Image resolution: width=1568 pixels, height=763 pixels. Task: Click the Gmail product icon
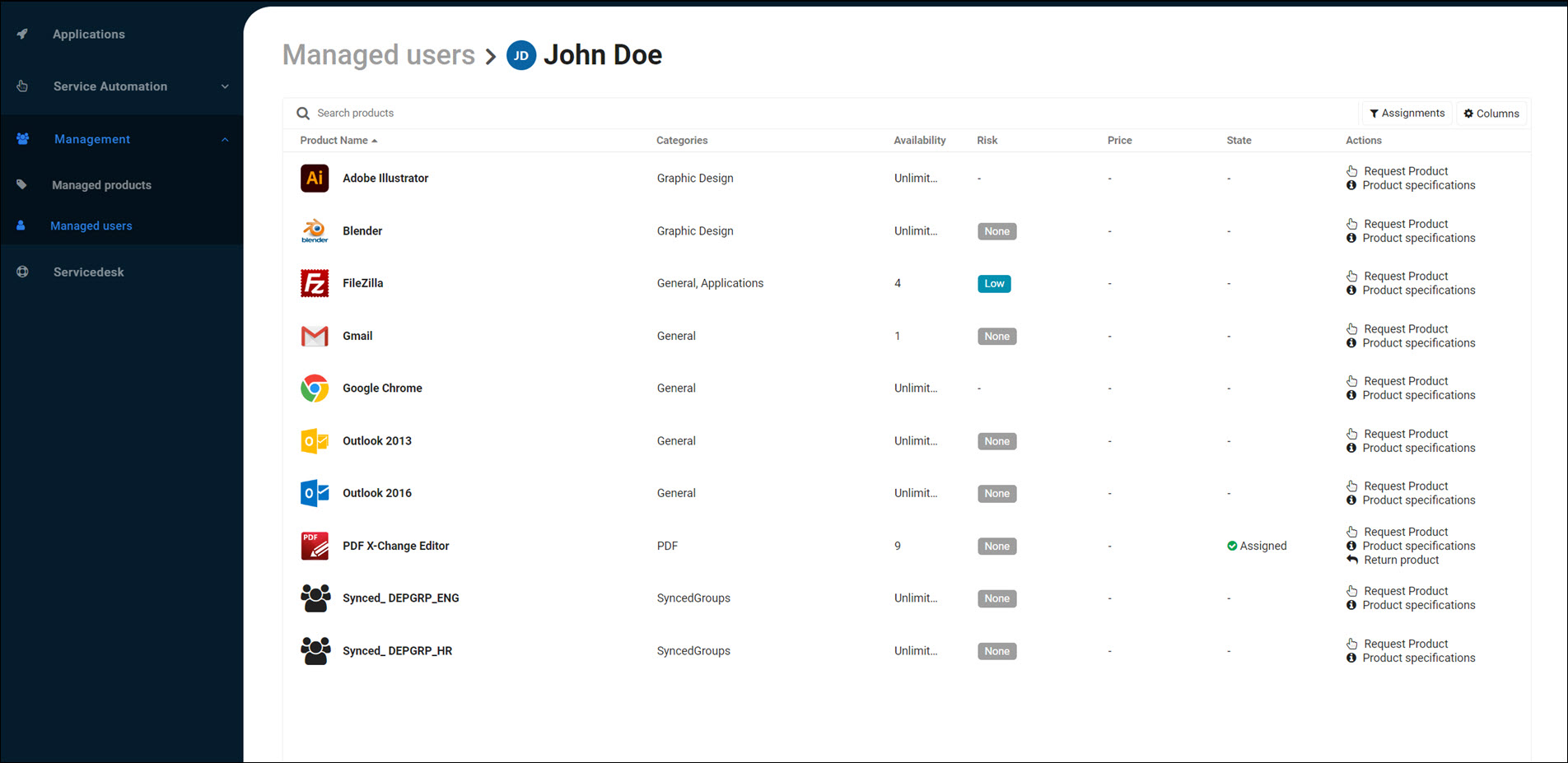pyautogui.click(x=315, y=336)
